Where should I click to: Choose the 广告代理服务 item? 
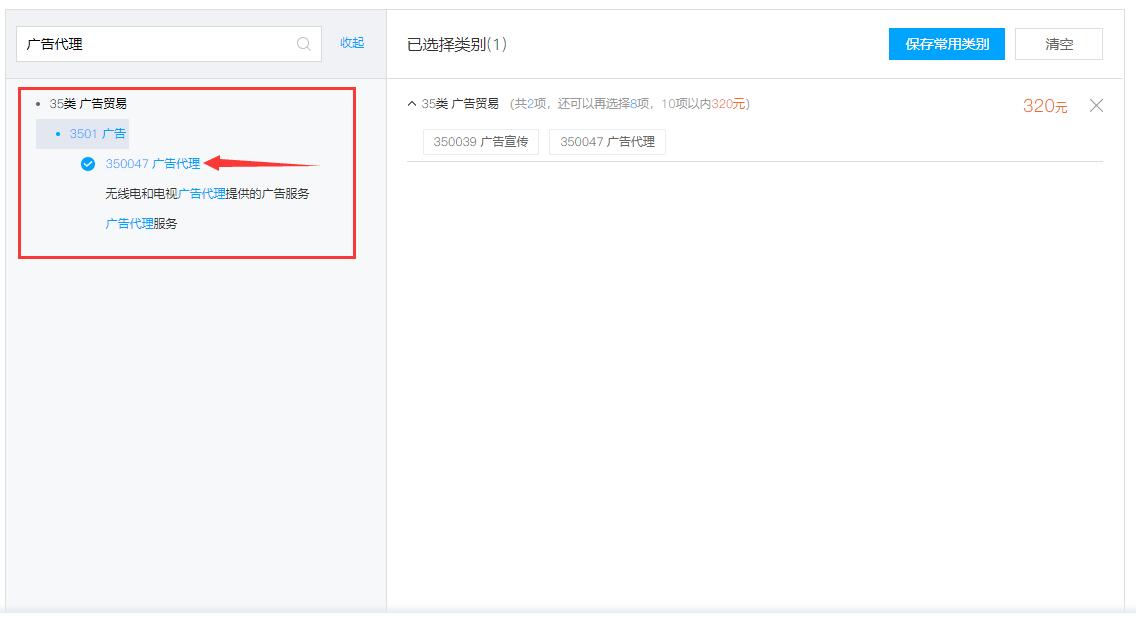pyautogui.click(x=141, y=224)
